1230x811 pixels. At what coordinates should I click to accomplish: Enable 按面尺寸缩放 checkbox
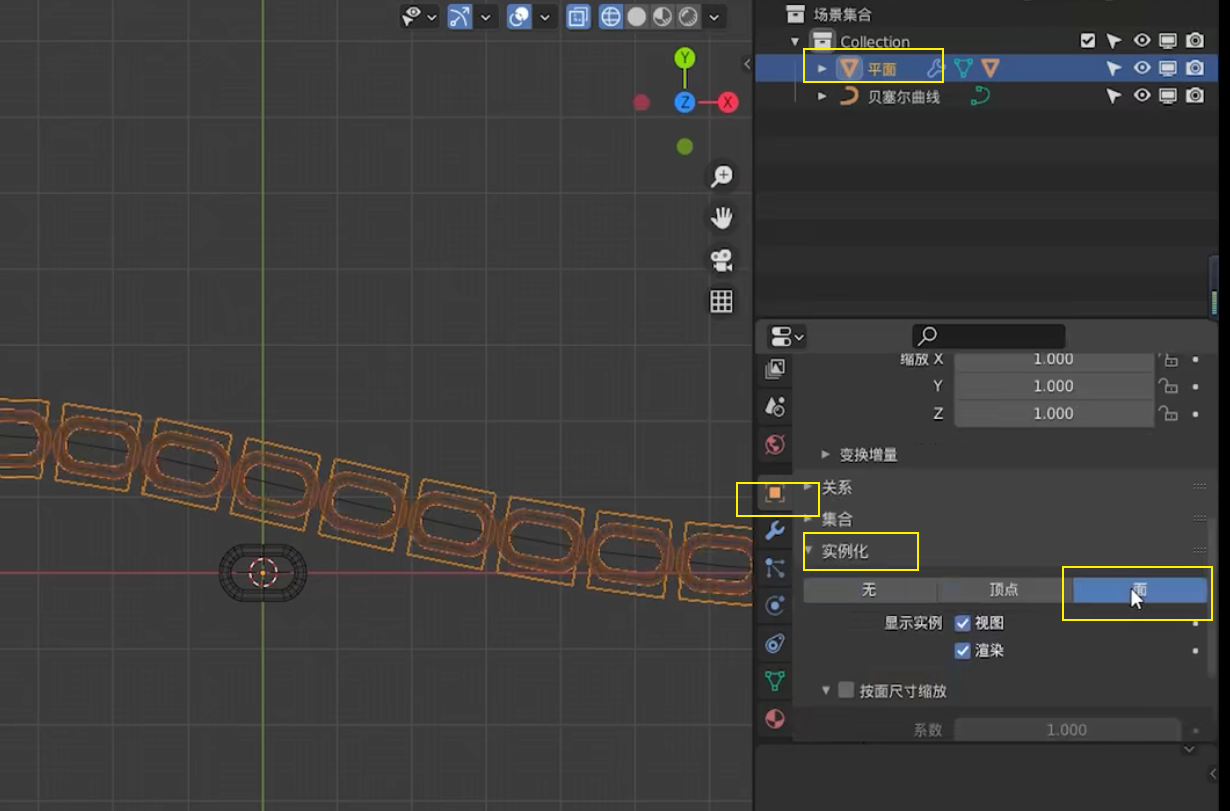tap(846, 690)
